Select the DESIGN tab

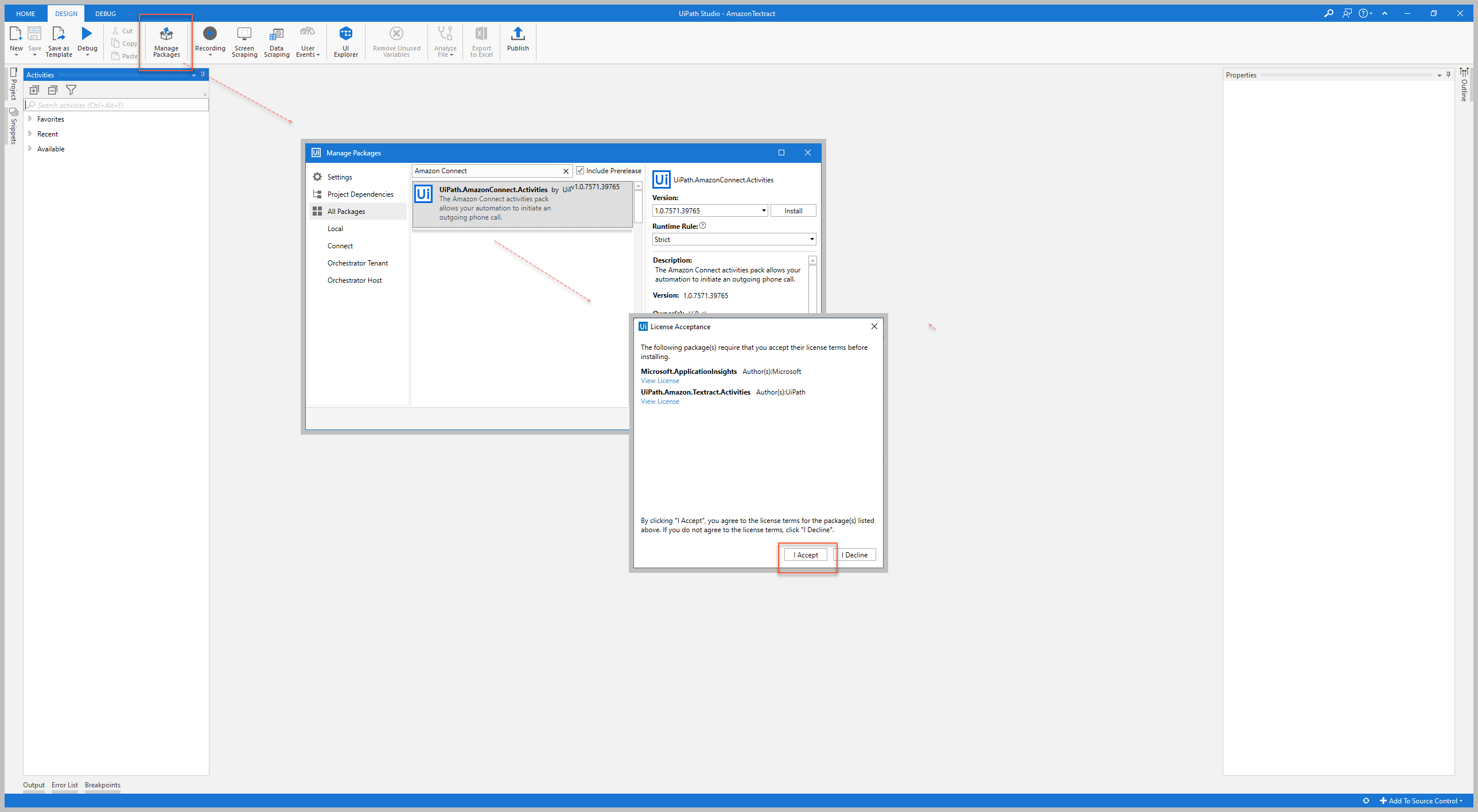tap(66, 13)
